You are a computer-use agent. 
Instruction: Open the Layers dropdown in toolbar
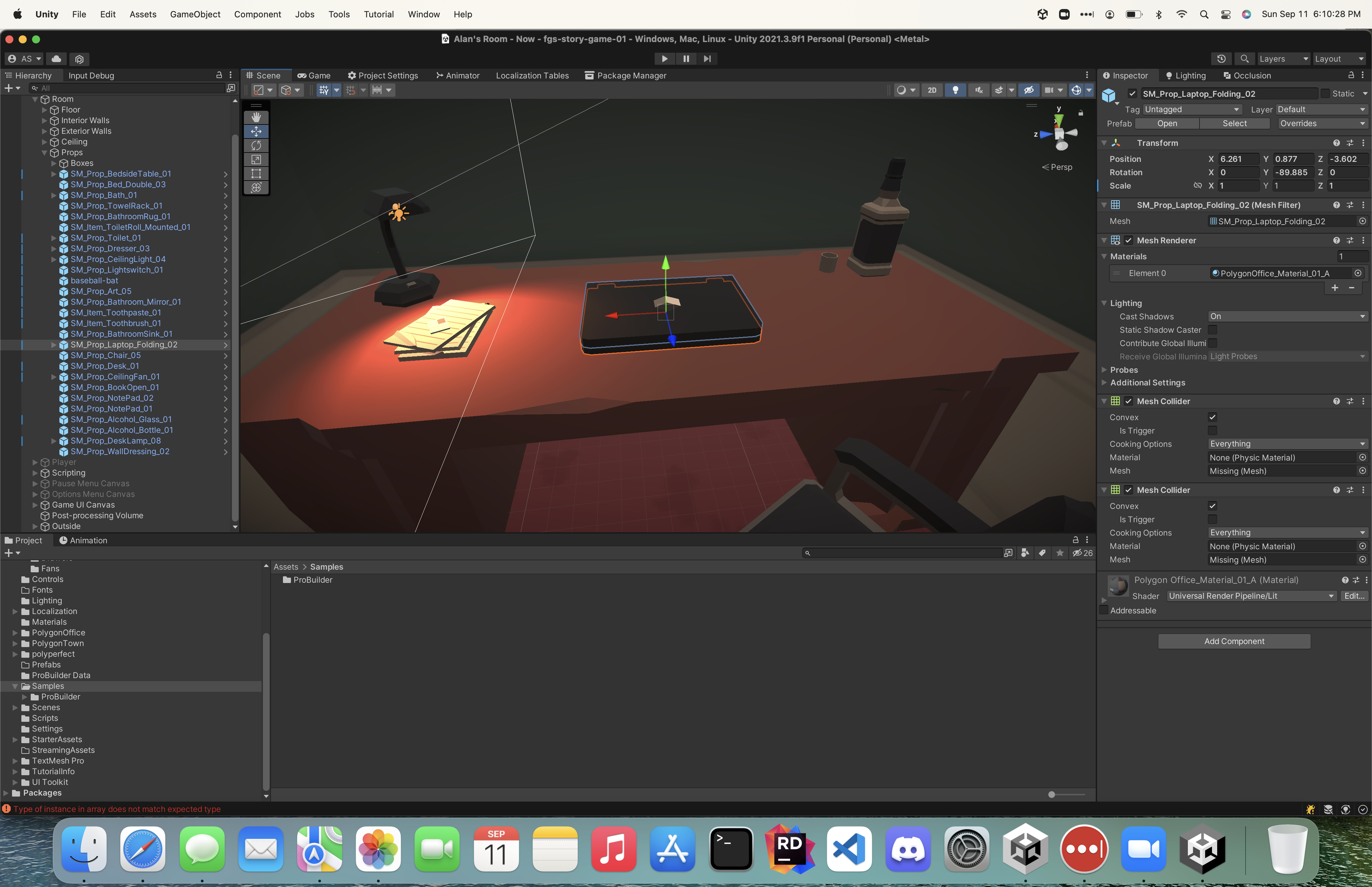click(1283, 59)
